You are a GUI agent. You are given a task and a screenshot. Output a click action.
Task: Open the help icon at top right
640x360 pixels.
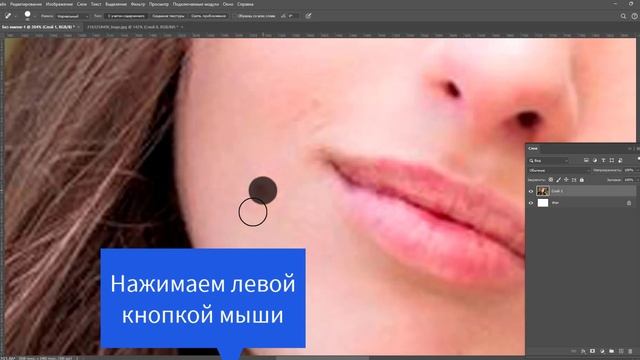pos(635,16)
